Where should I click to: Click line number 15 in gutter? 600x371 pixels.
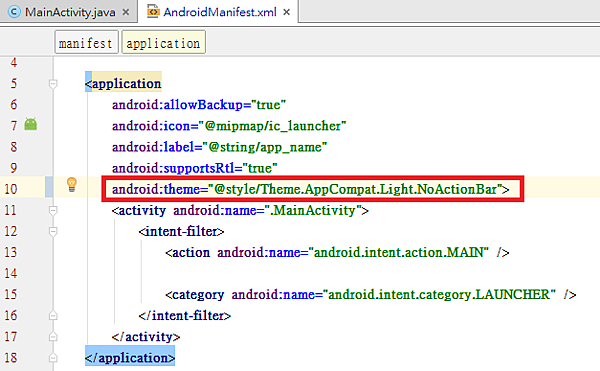(x=11, y=295)
